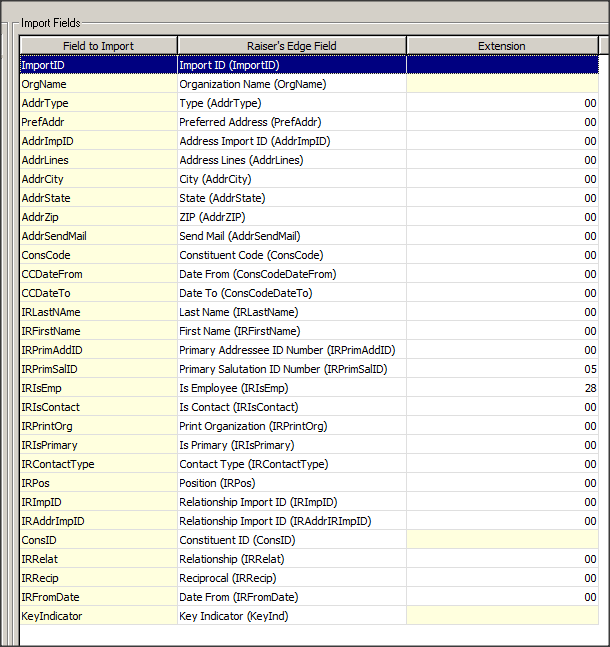The height and width of the screenshot is (647, 610).
Task: Select the OrgName field cell
Action: coord(99,84)
